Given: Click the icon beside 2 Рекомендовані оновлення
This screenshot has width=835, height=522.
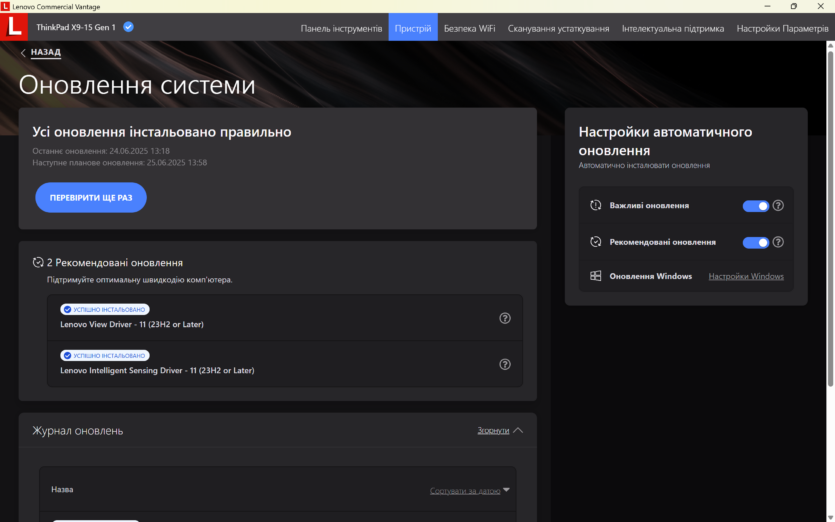Looking at the screenshot, I should point(38,262).
